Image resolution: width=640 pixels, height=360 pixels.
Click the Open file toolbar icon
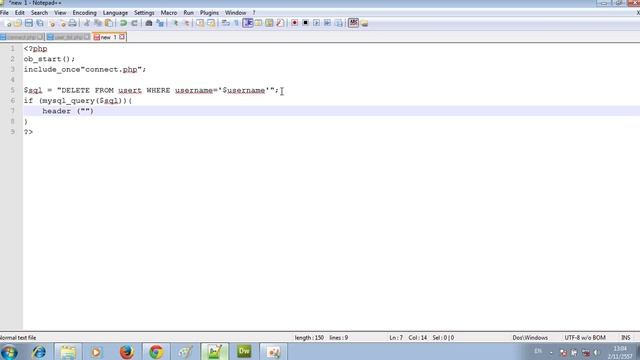coord(18,23)
